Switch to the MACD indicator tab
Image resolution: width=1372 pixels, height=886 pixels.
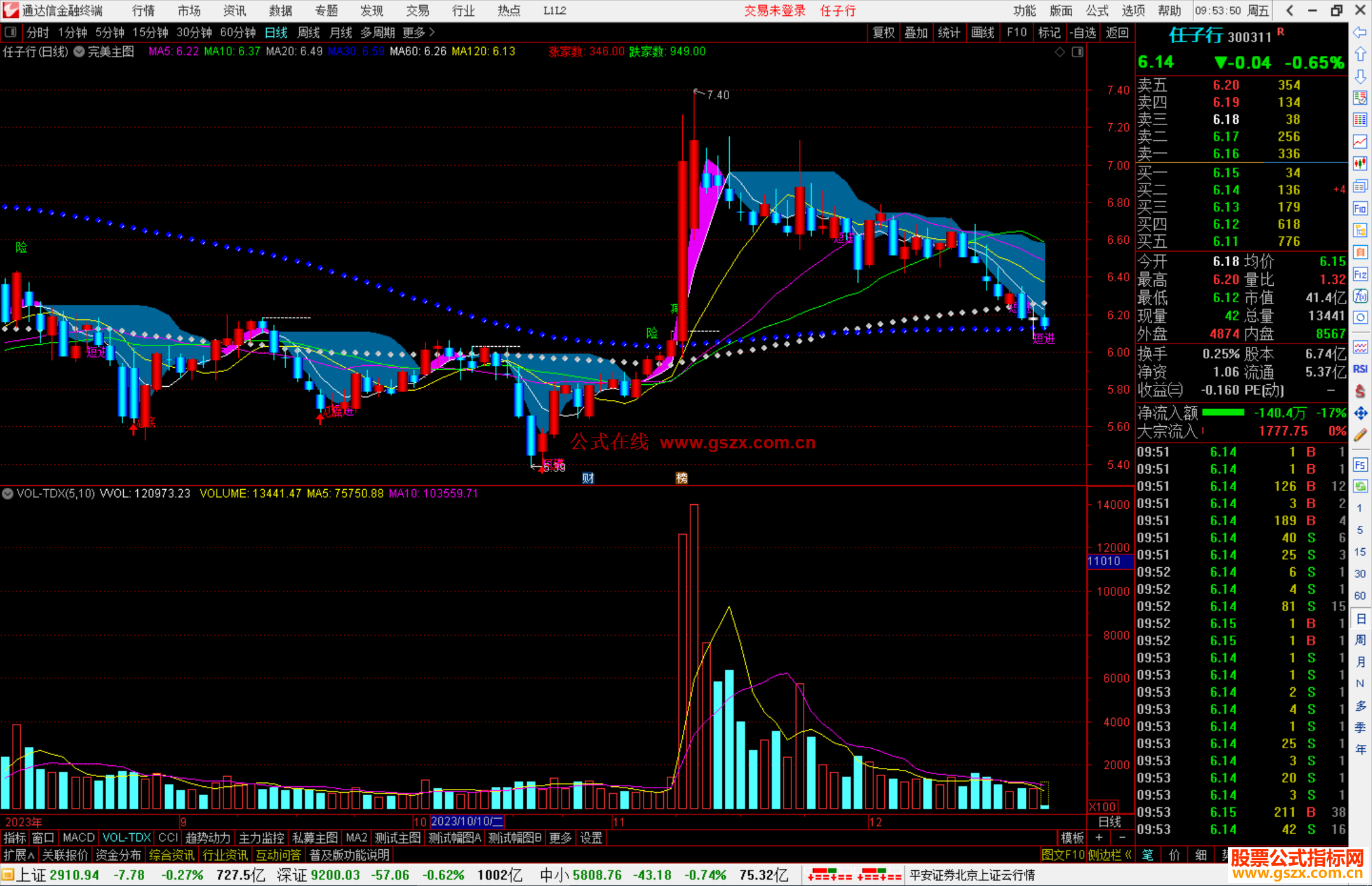click(78, 838)
